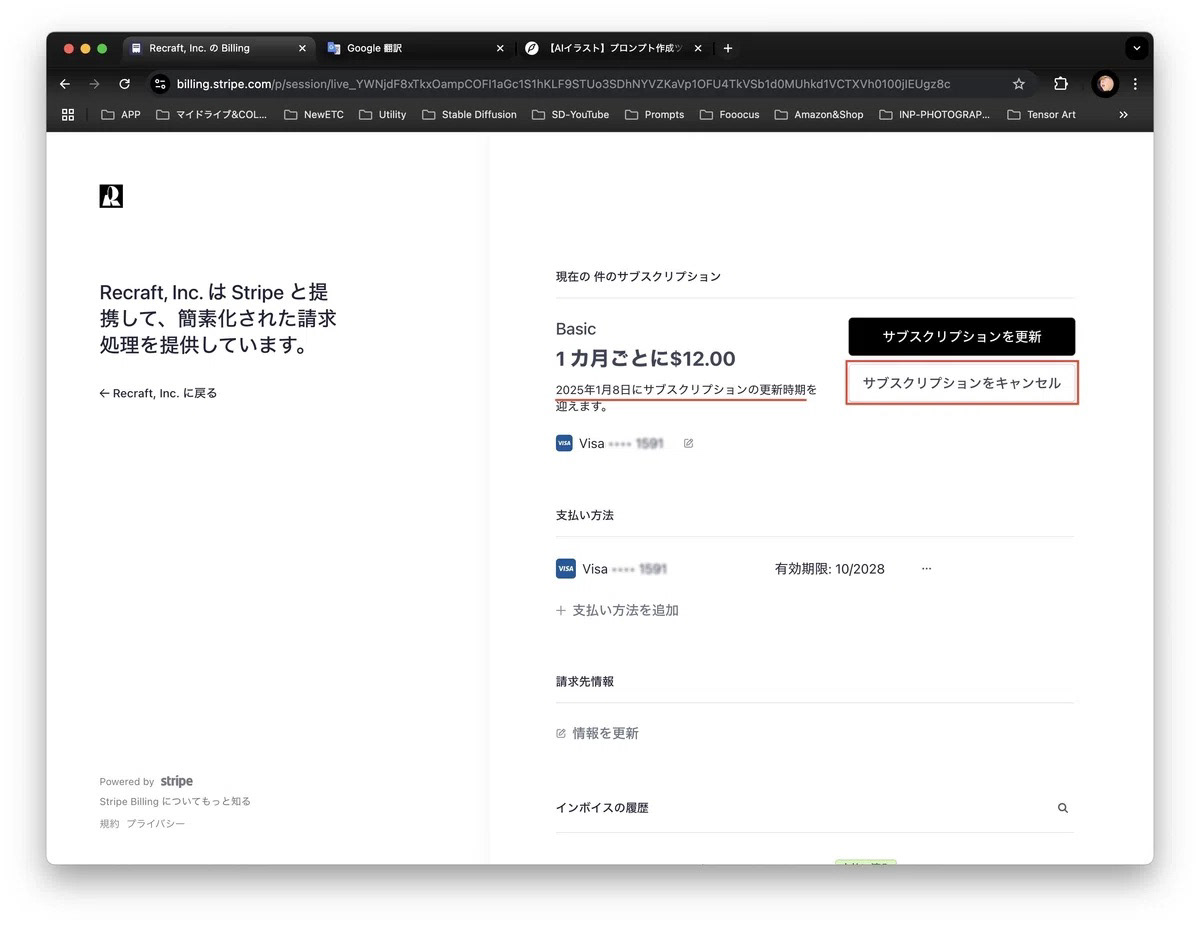Image resolution: width=1200 pixels, height=926 pixels.
Task: Click the browser back arrow
Action: (65, 84)
